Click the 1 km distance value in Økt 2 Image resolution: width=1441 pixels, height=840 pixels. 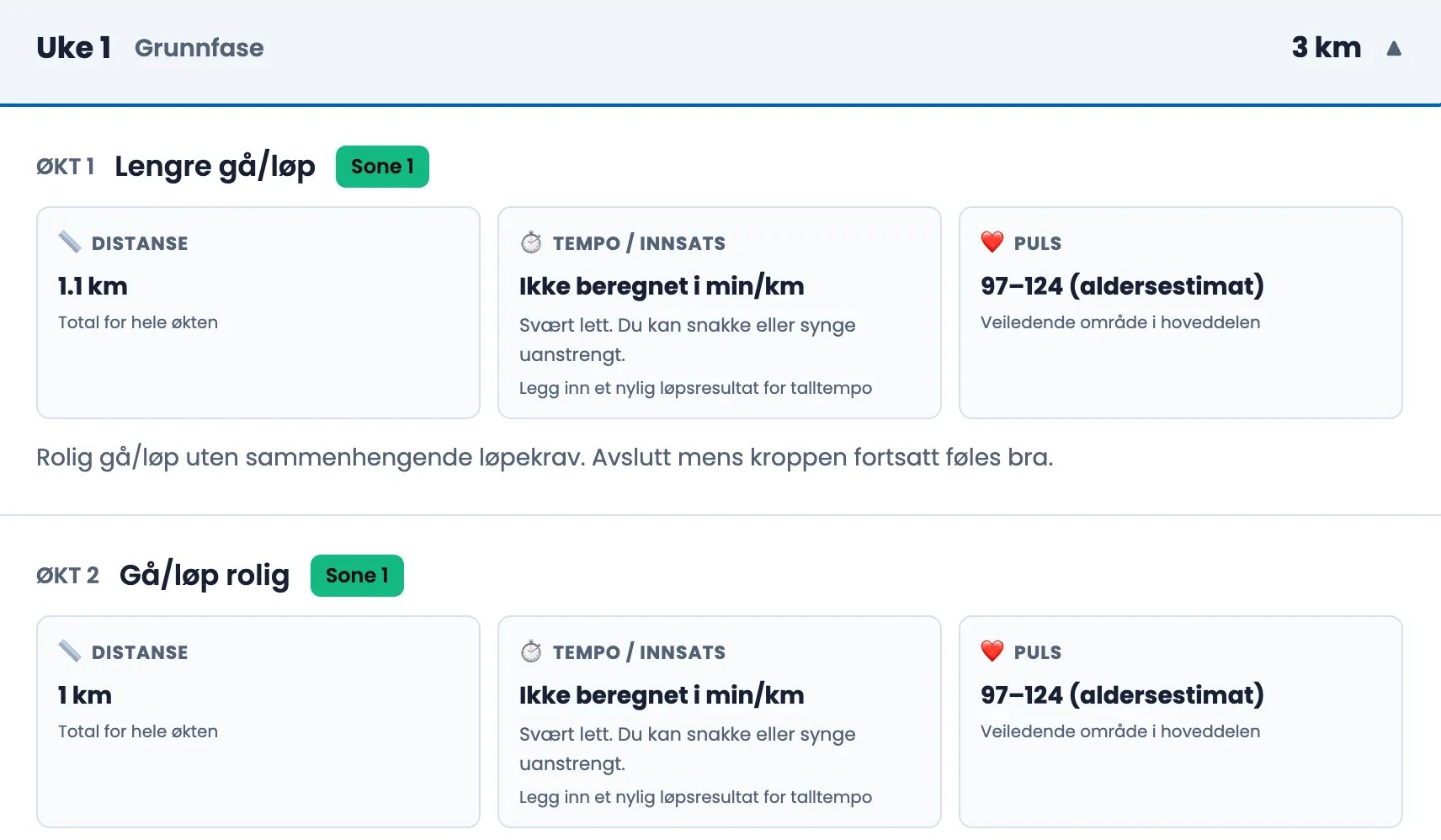[x=85, y=695]
